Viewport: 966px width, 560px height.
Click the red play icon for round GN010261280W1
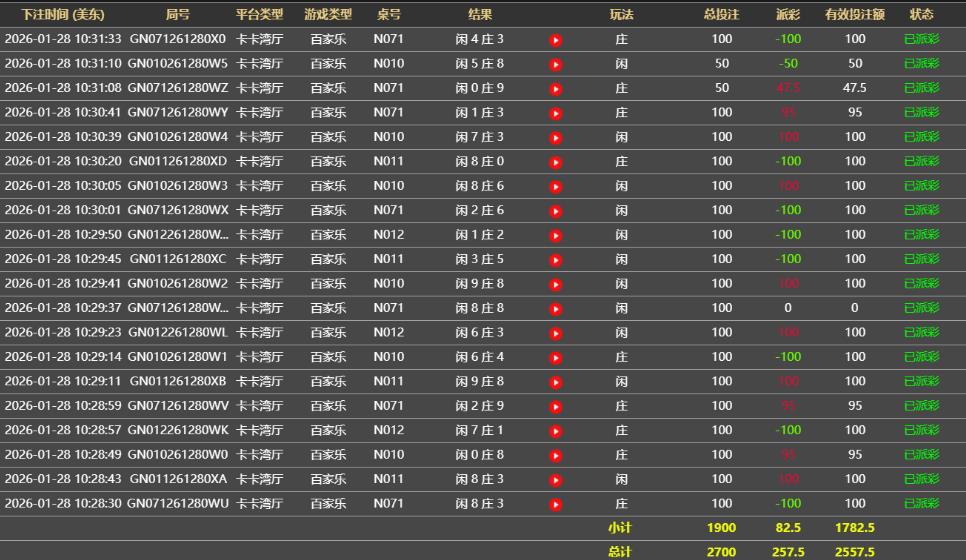click(x=556, y=357)
